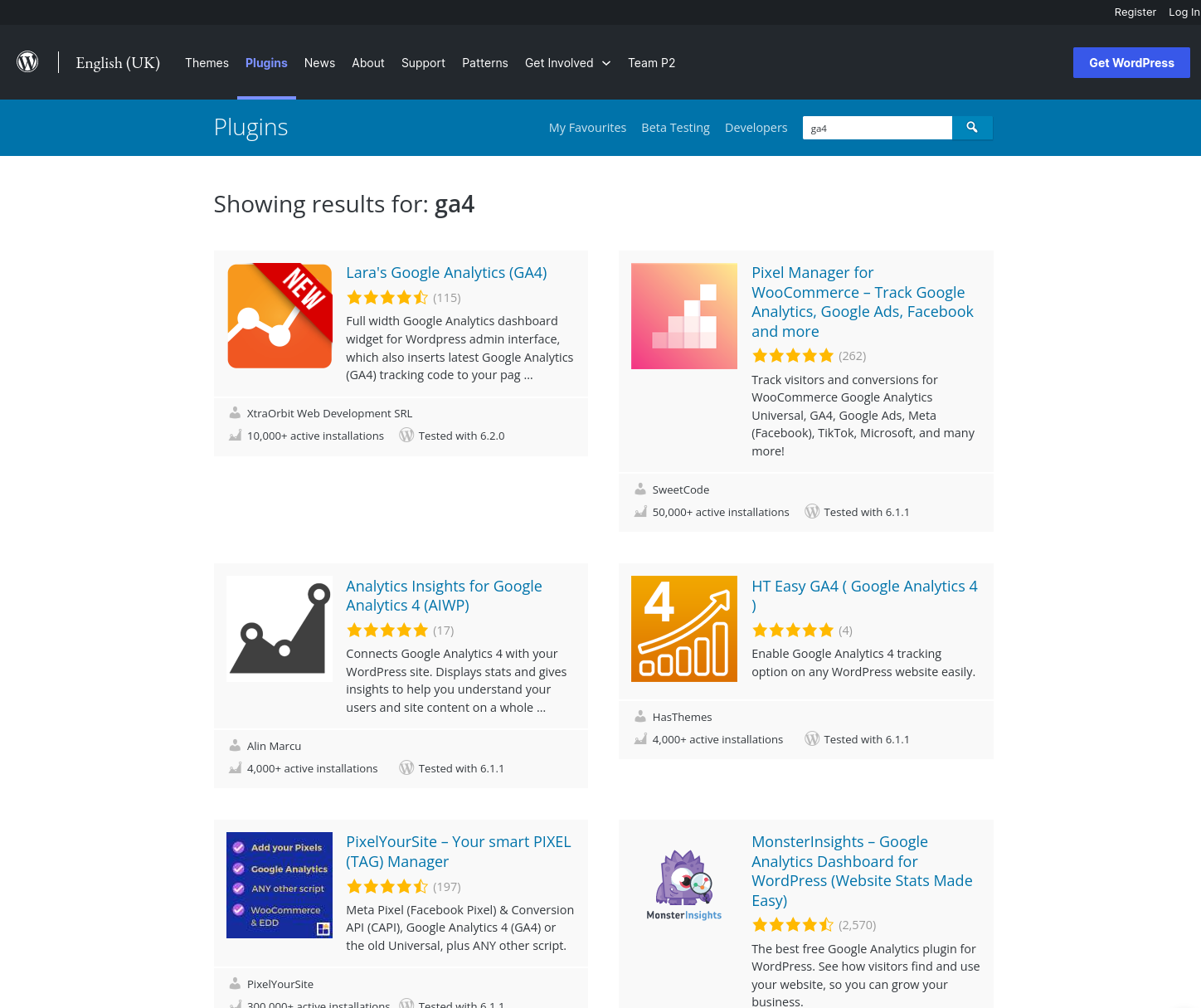The height and width of the screenshot is (1008, 1201).
Task: Click the (115) ratings count
Action: point(446,298)
